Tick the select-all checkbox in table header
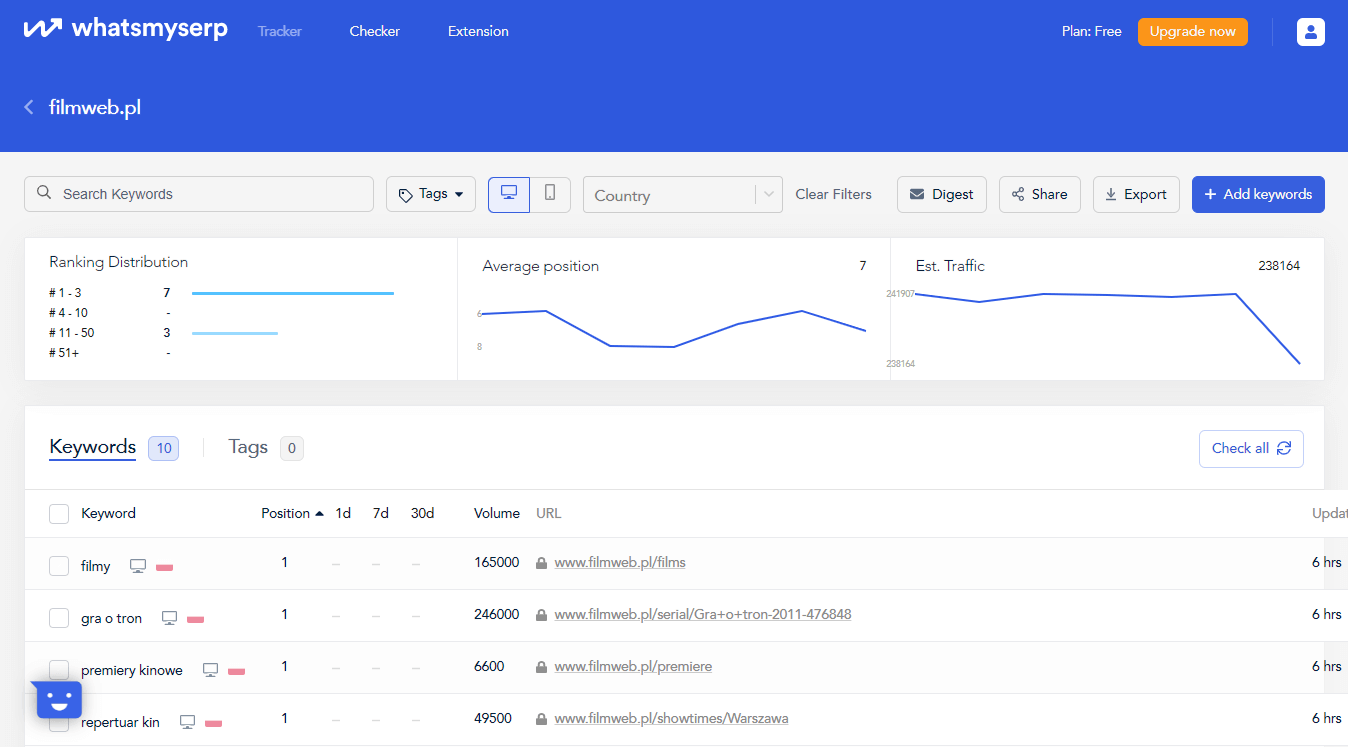Viewport: 1348px width, 747px height. coord(59,514)
